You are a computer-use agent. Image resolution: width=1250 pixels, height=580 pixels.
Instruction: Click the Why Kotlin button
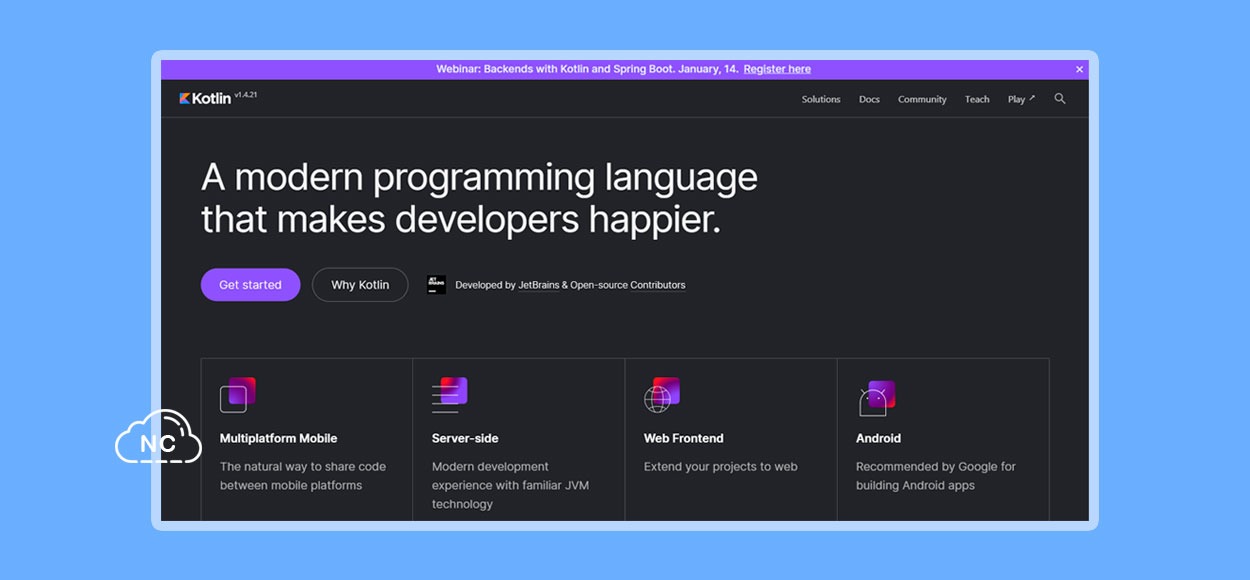[360, 285]
